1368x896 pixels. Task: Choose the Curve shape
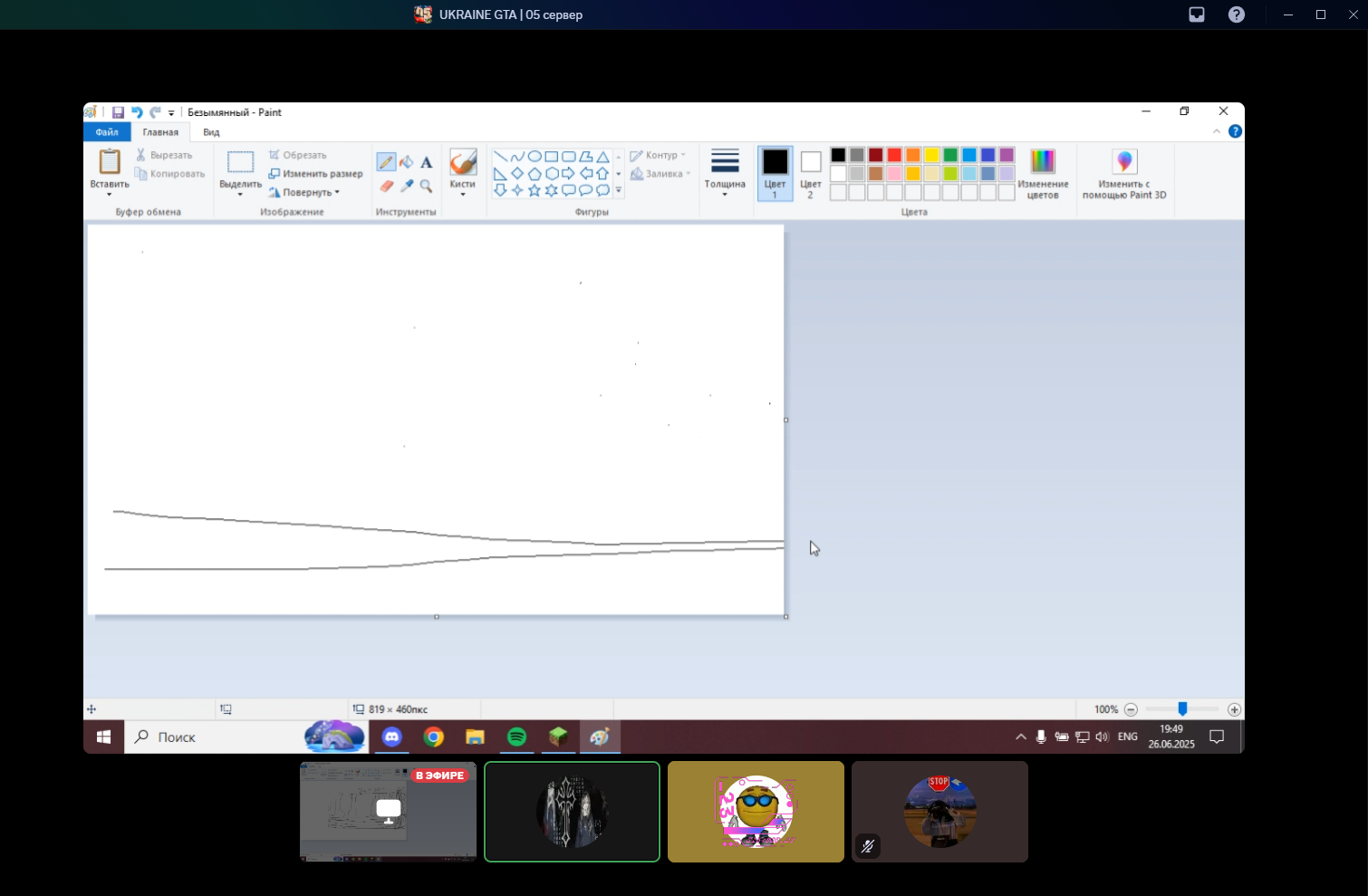pyautogui.click(x=517, y=157)
